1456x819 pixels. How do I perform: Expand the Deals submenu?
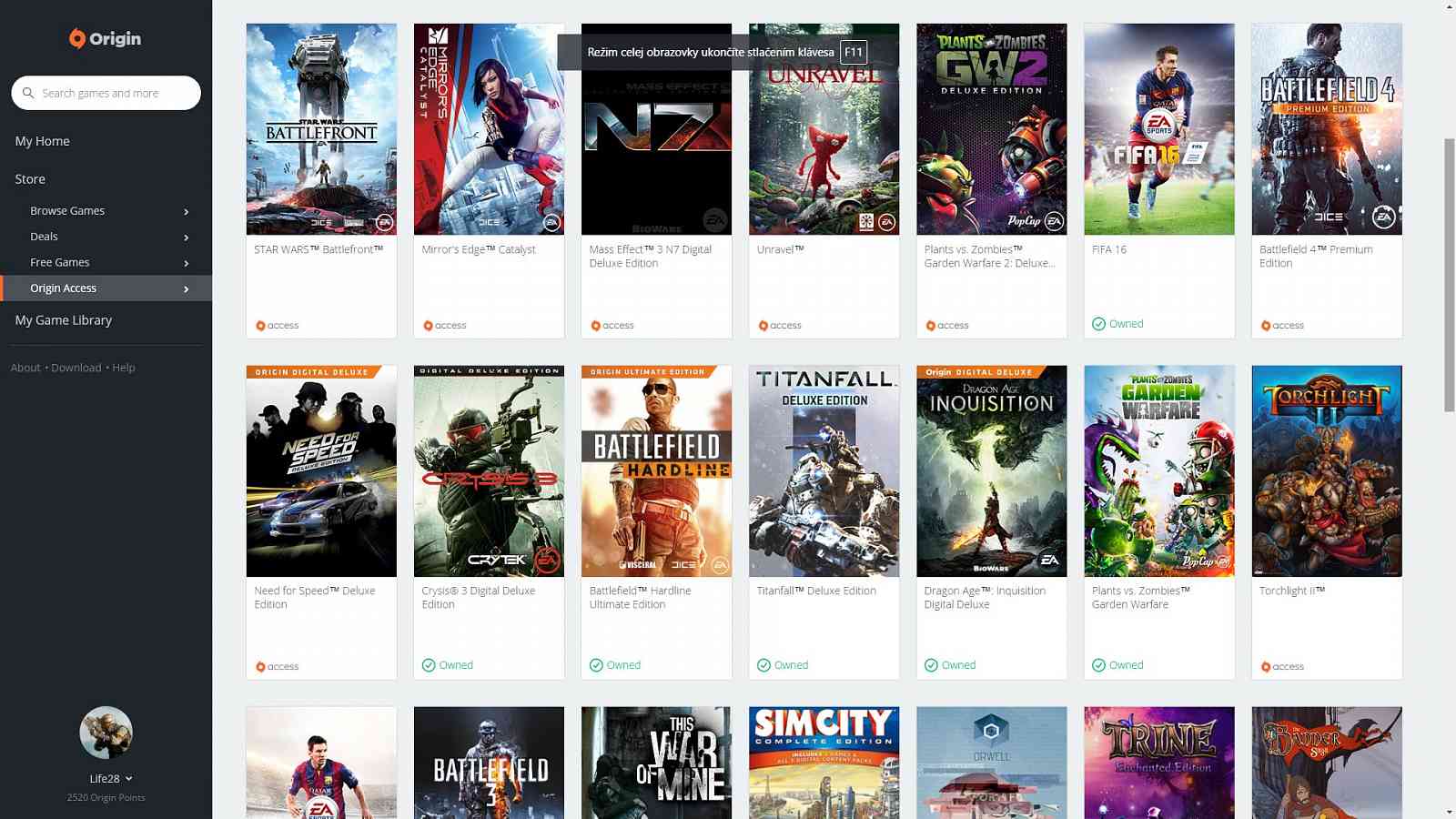pyautogui.click(x=187, y=236)
